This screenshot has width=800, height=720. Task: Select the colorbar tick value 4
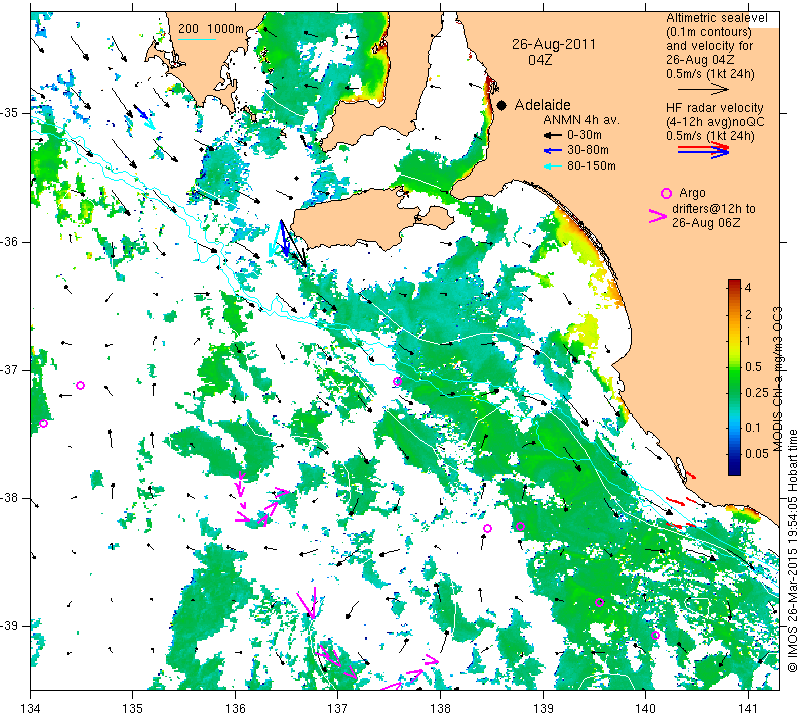click(748, 288)
